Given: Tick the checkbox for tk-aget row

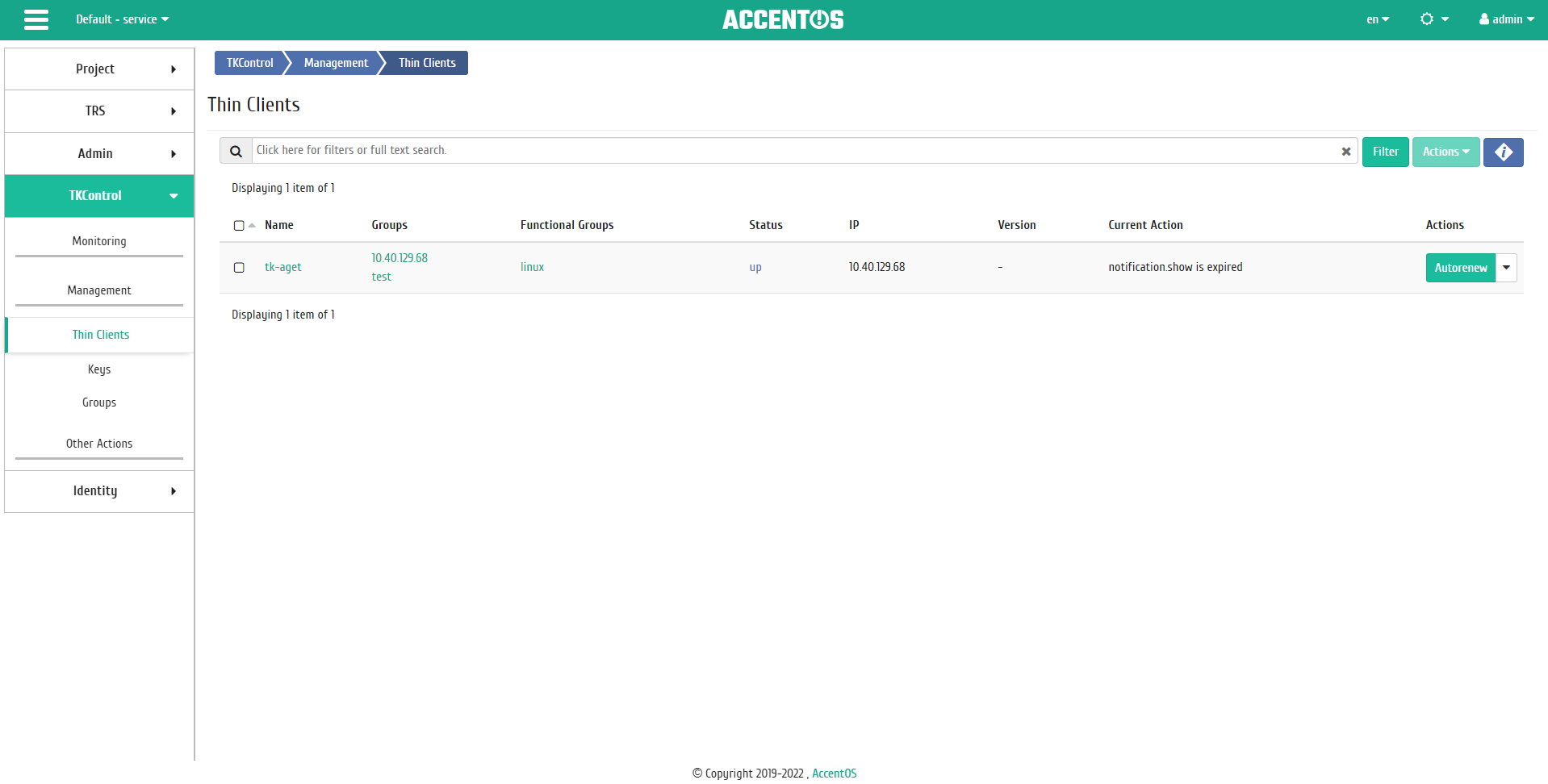Looking at the screenshot, I should coord(239,268).
